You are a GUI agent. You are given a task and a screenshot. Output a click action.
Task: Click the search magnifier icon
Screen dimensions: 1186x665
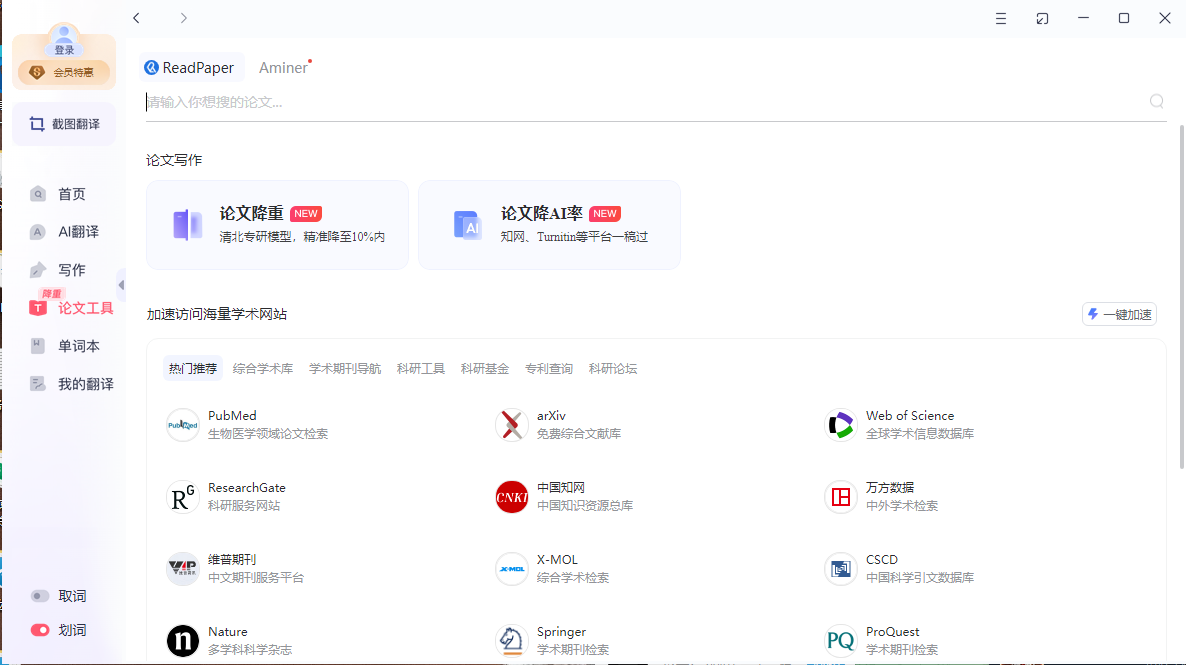tap(1157, 101)
